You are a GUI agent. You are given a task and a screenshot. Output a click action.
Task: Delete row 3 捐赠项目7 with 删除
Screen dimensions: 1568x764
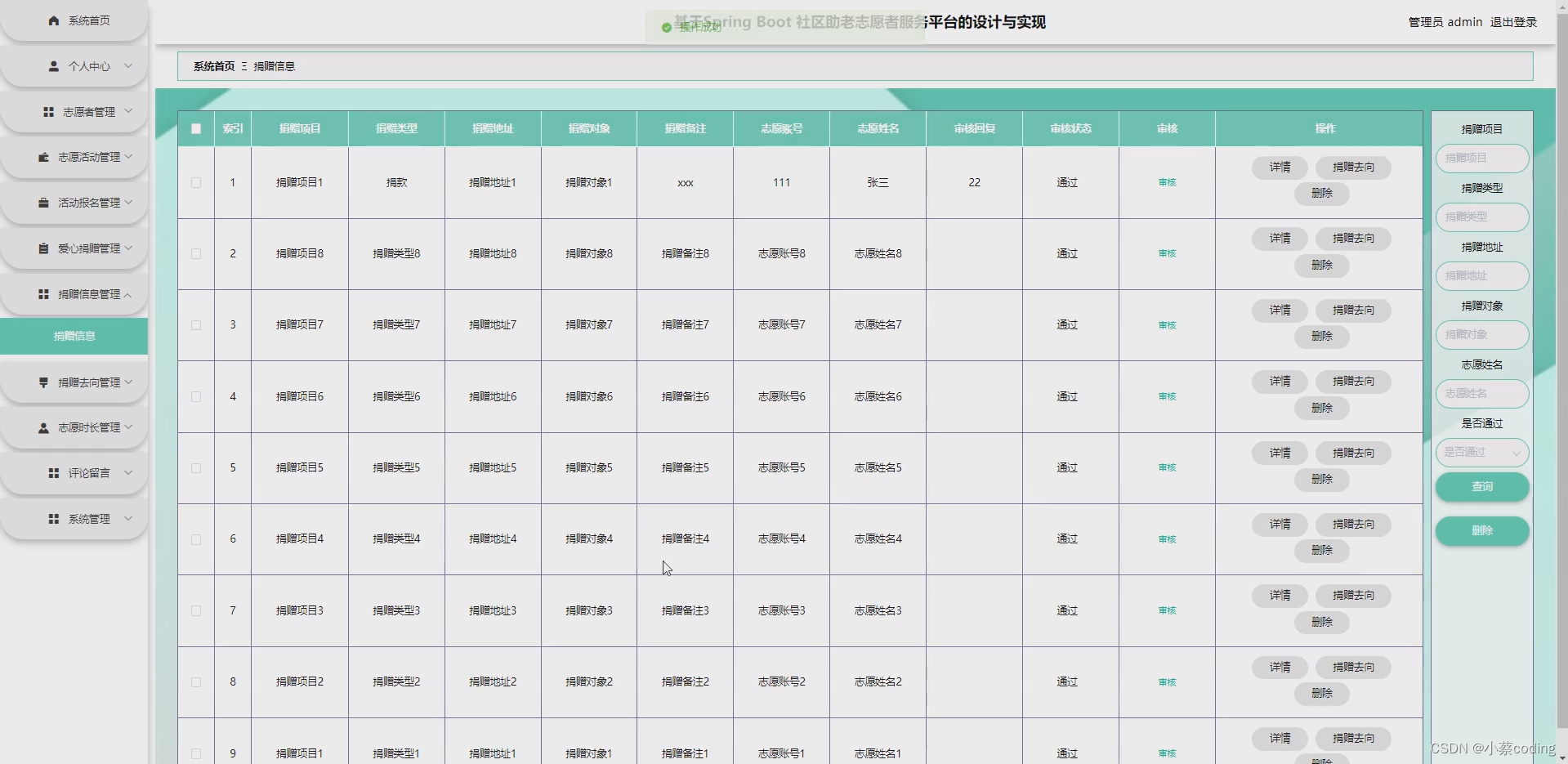(x=1321, y=337)
